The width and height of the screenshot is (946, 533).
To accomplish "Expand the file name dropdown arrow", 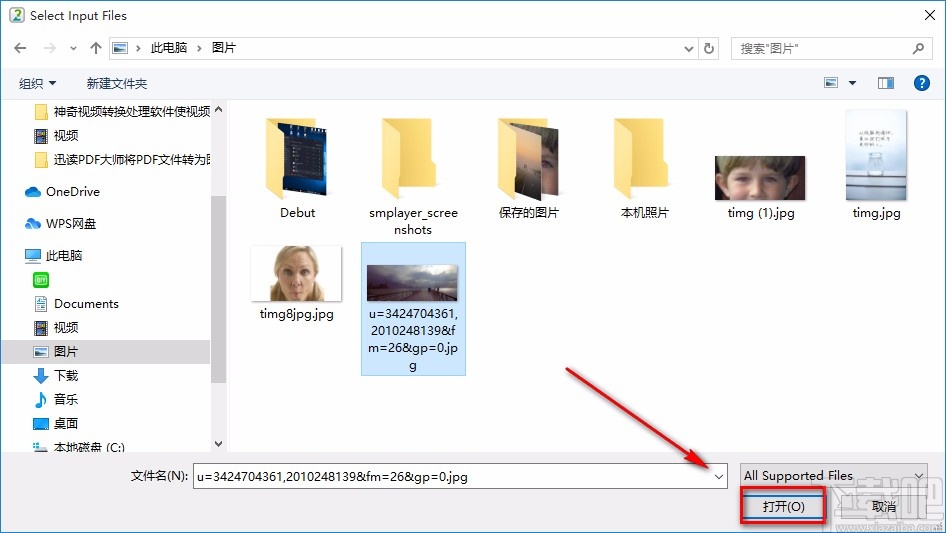I will [719, 476].
